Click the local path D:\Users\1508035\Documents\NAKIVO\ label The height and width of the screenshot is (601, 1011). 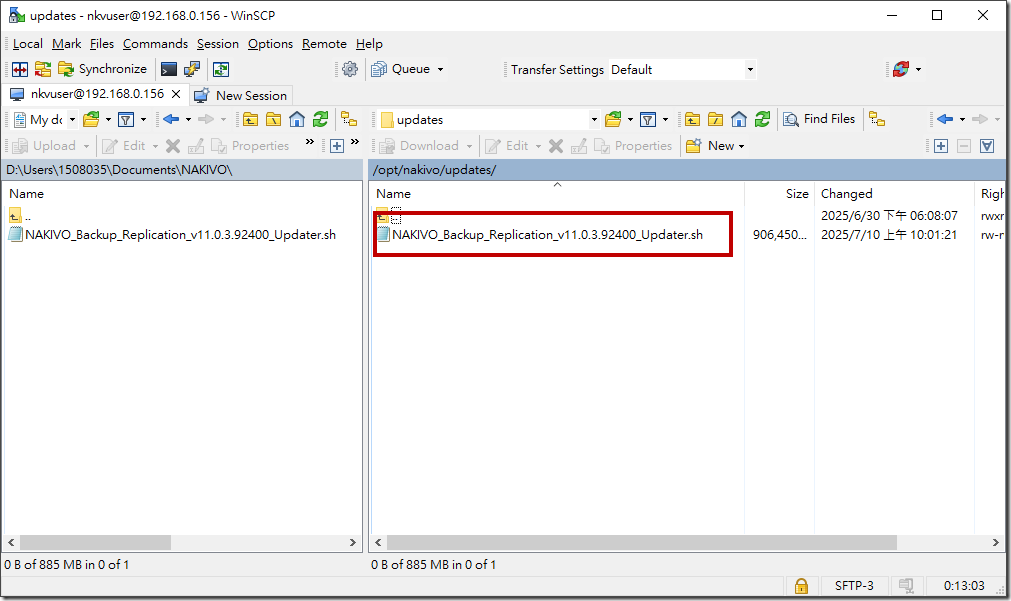click(119, 170)
